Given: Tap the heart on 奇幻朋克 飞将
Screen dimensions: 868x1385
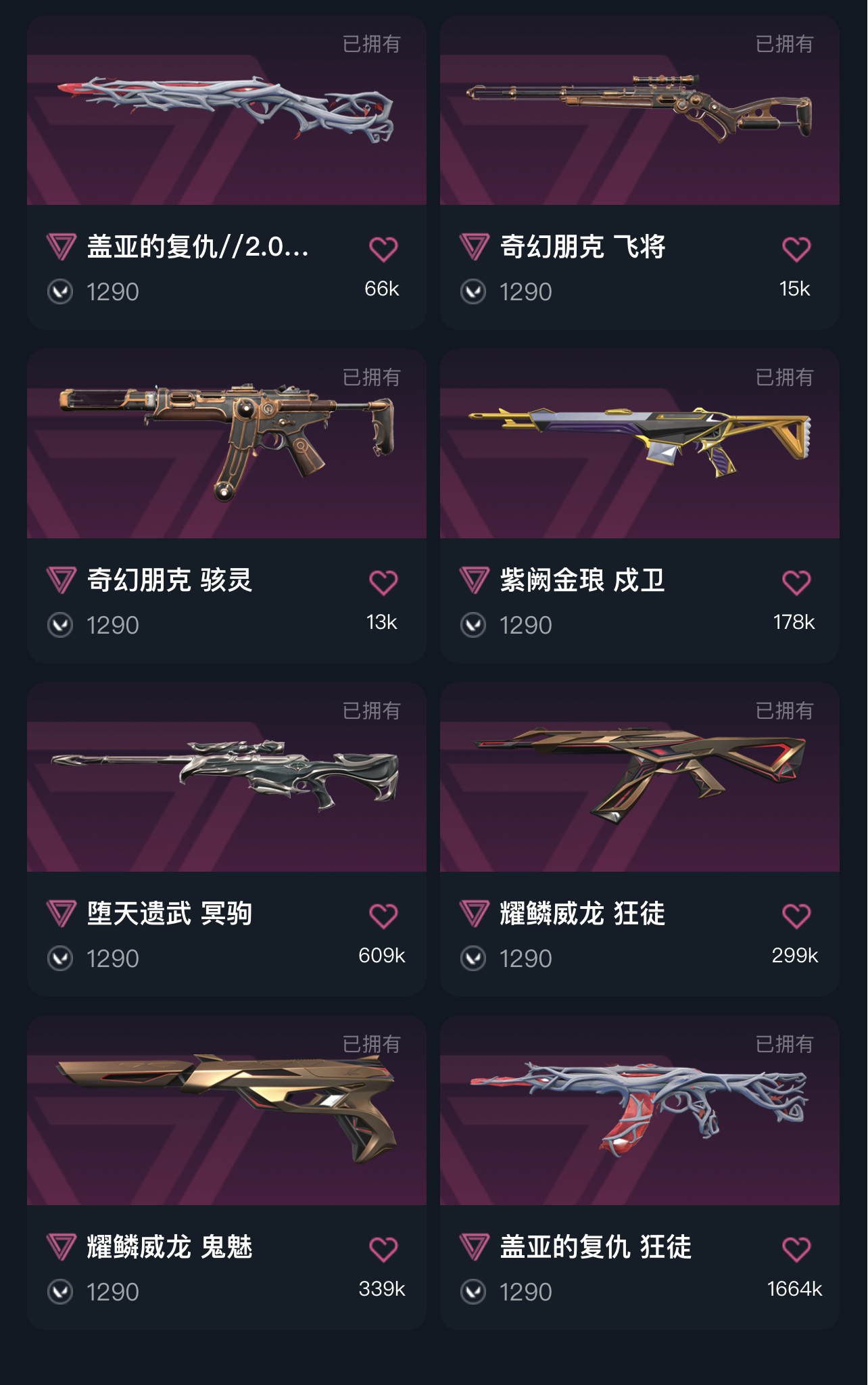Looking at the screenshot, I should pyautogui.click(x=796, y=249).
